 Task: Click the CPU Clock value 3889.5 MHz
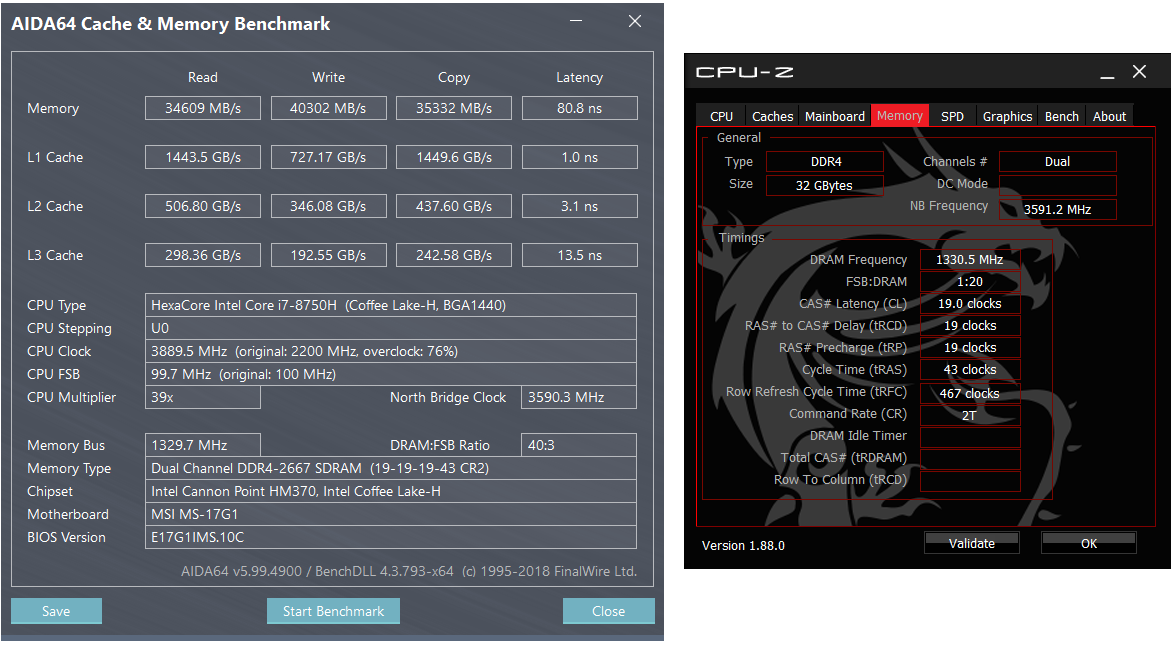point(391,351)
